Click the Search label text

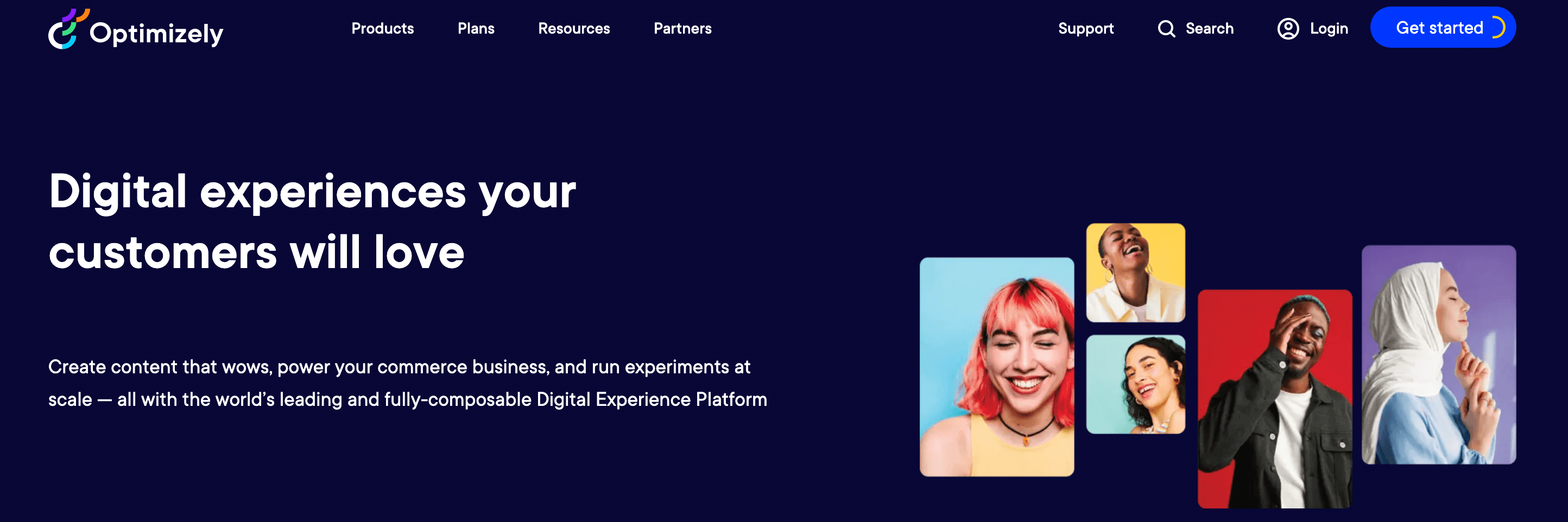(x=1210, y=29)
